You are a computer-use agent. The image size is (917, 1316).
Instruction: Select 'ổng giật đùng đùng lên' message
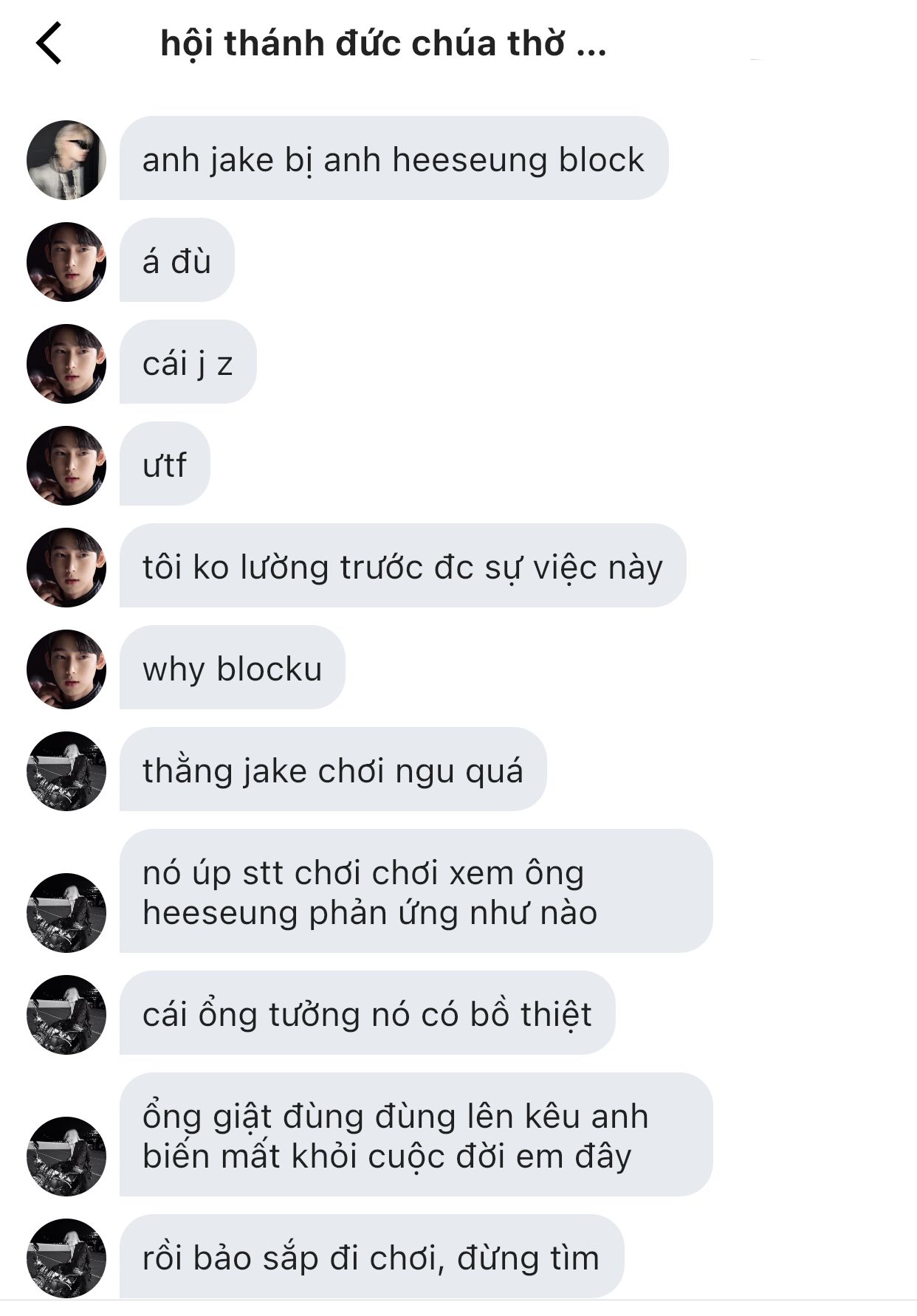pyautogui.click(x=416, y=1134)
